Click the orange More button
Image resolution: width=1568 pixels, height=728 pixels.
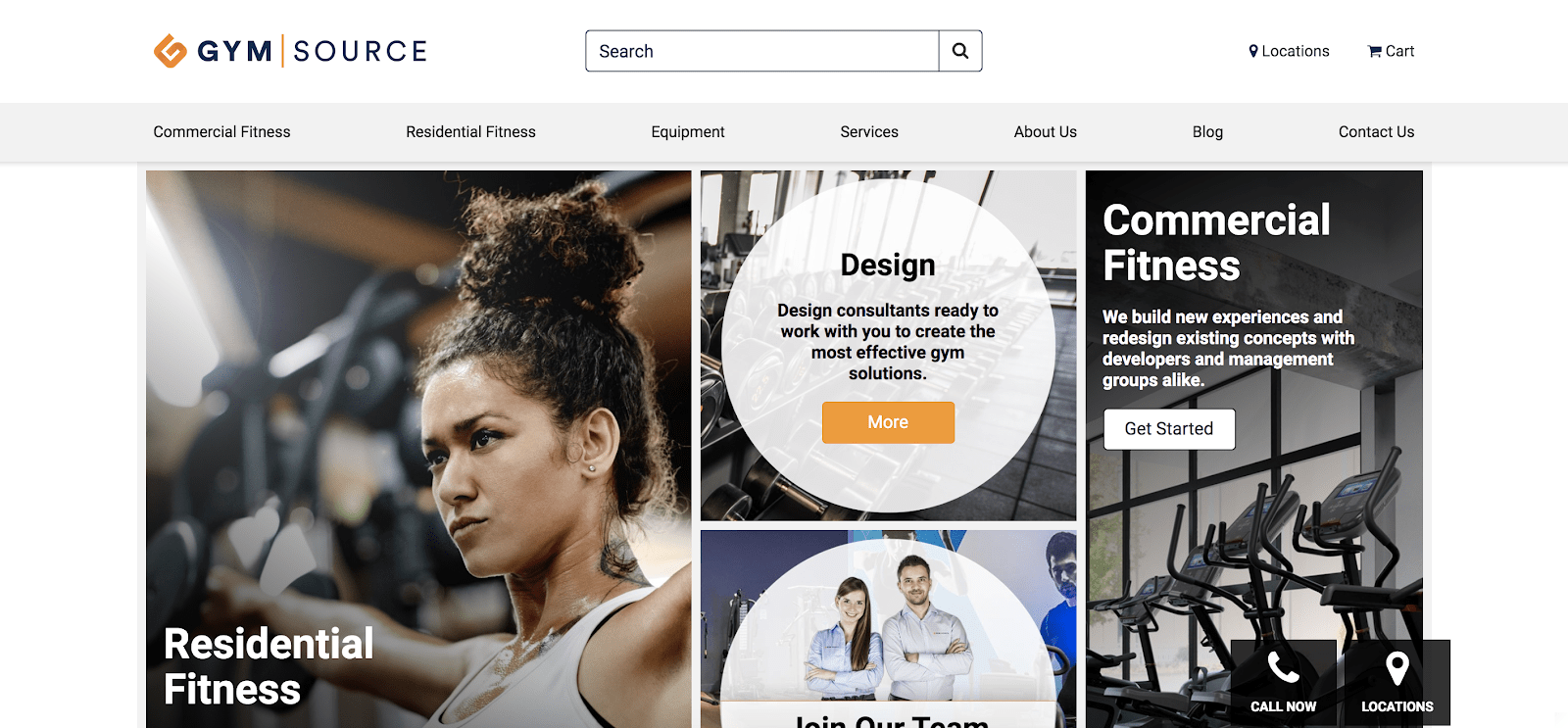[888, 422]
